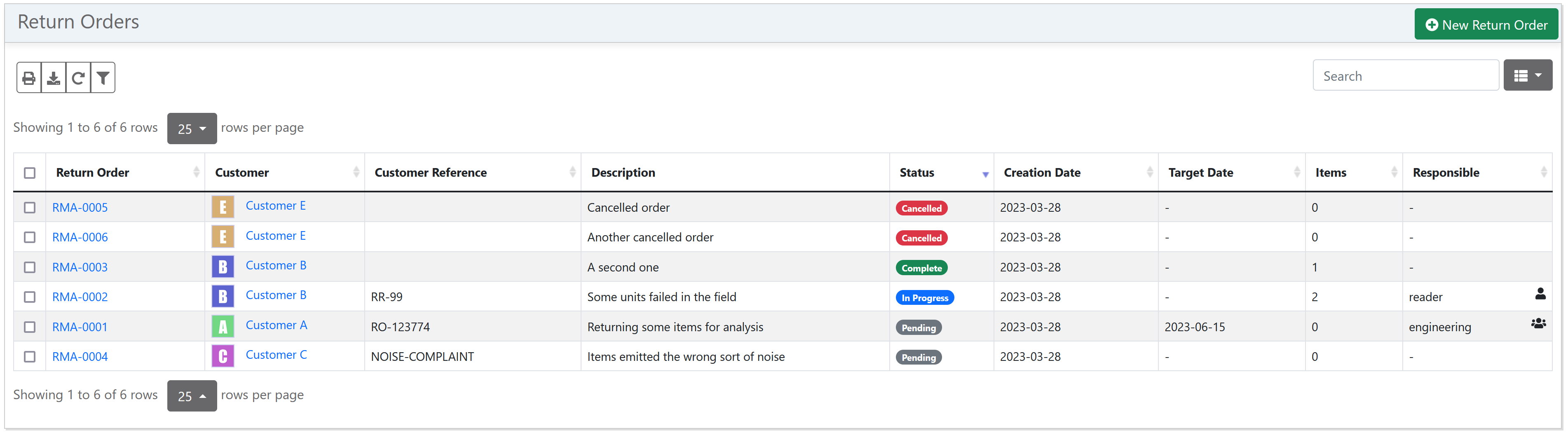Image resolution: width=1568 pixels, height=435 pixels.
Task: Click the Customer A avatar thumbnail
Action: (x=223, y=327)
